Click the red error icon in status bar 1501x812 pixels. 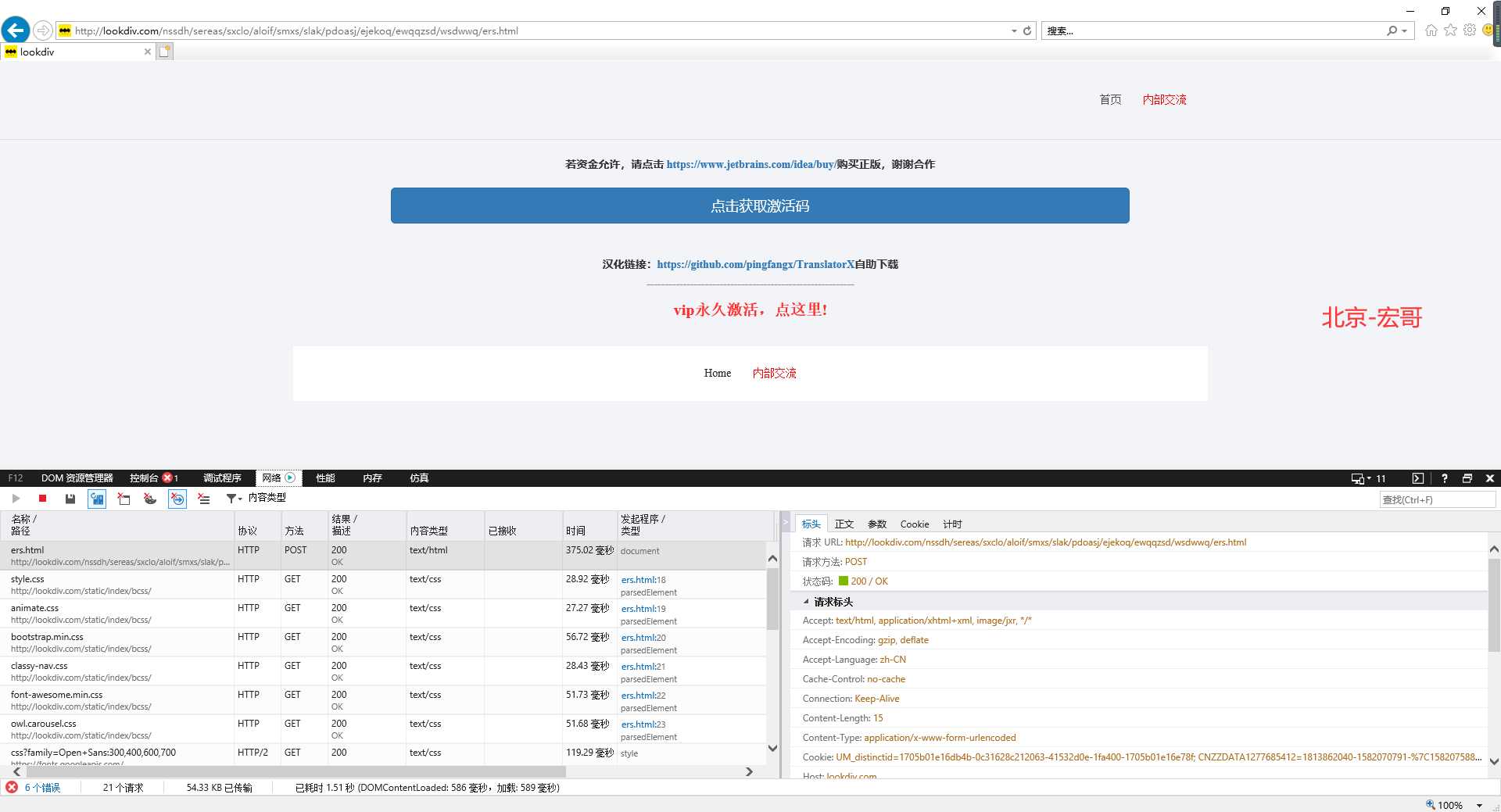pos(12,787)
